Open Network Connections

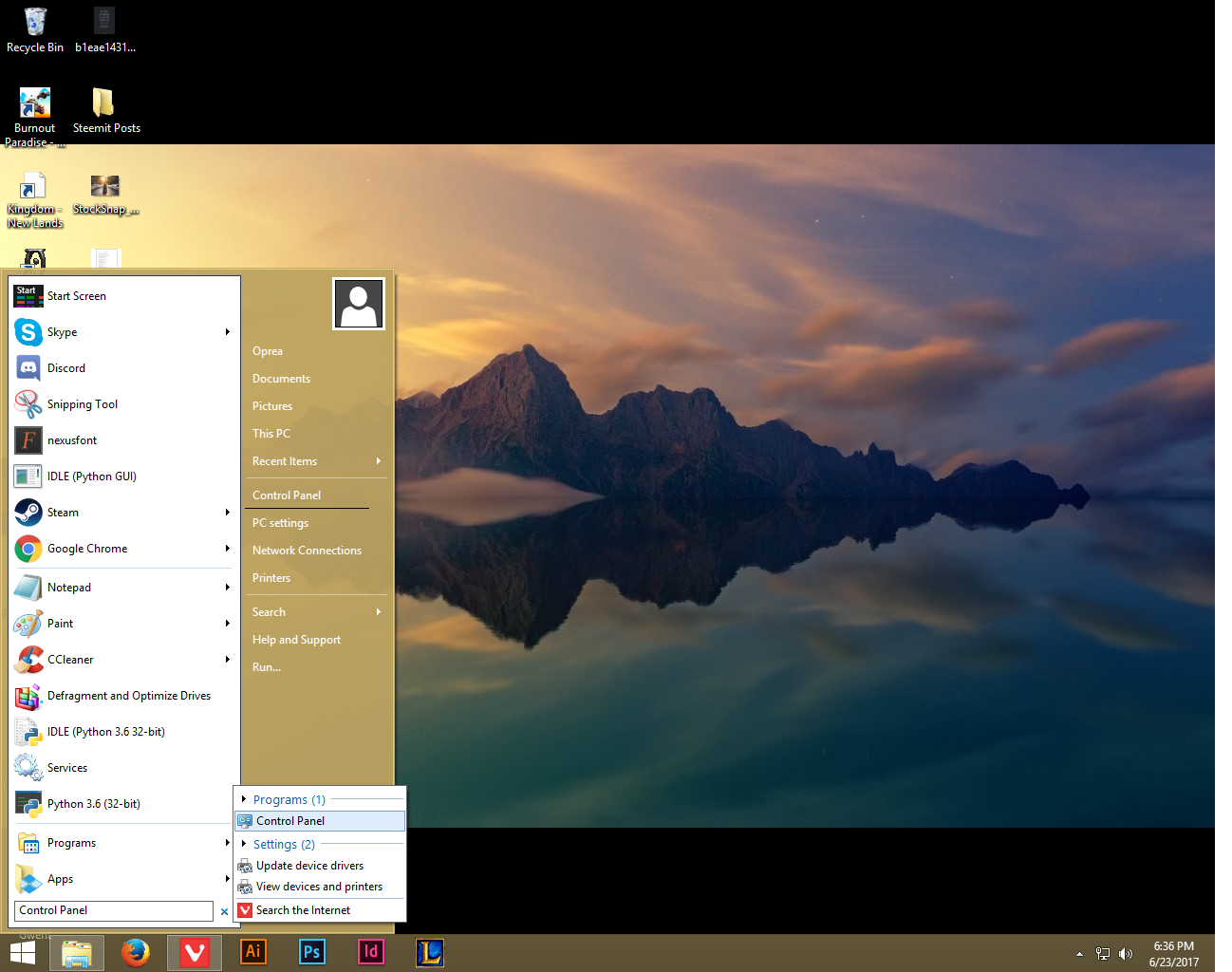pyautogui.click(x=307, y=551)
